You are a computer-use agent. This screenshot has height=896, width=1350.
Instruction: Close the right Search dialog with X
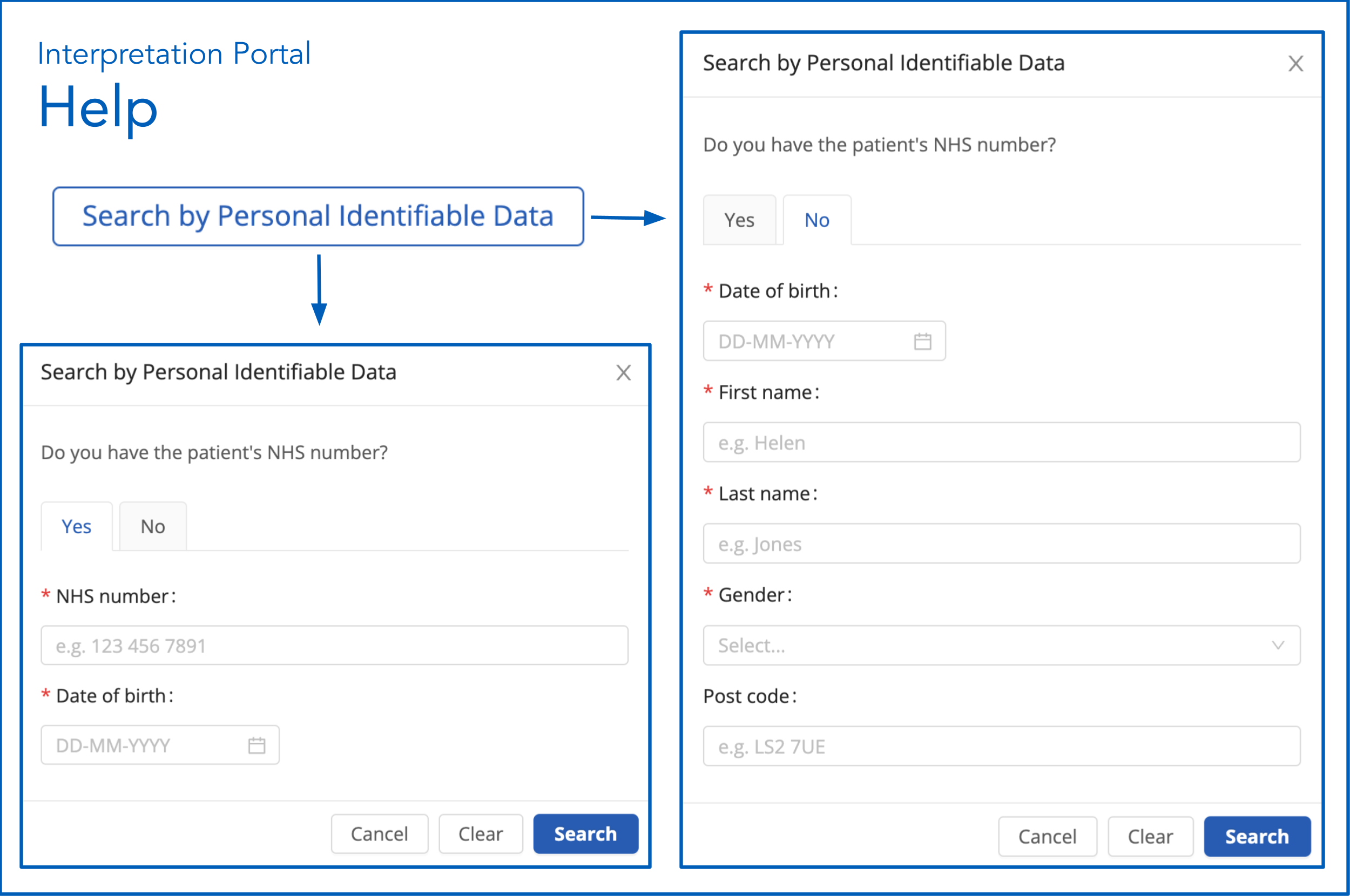1295,64
